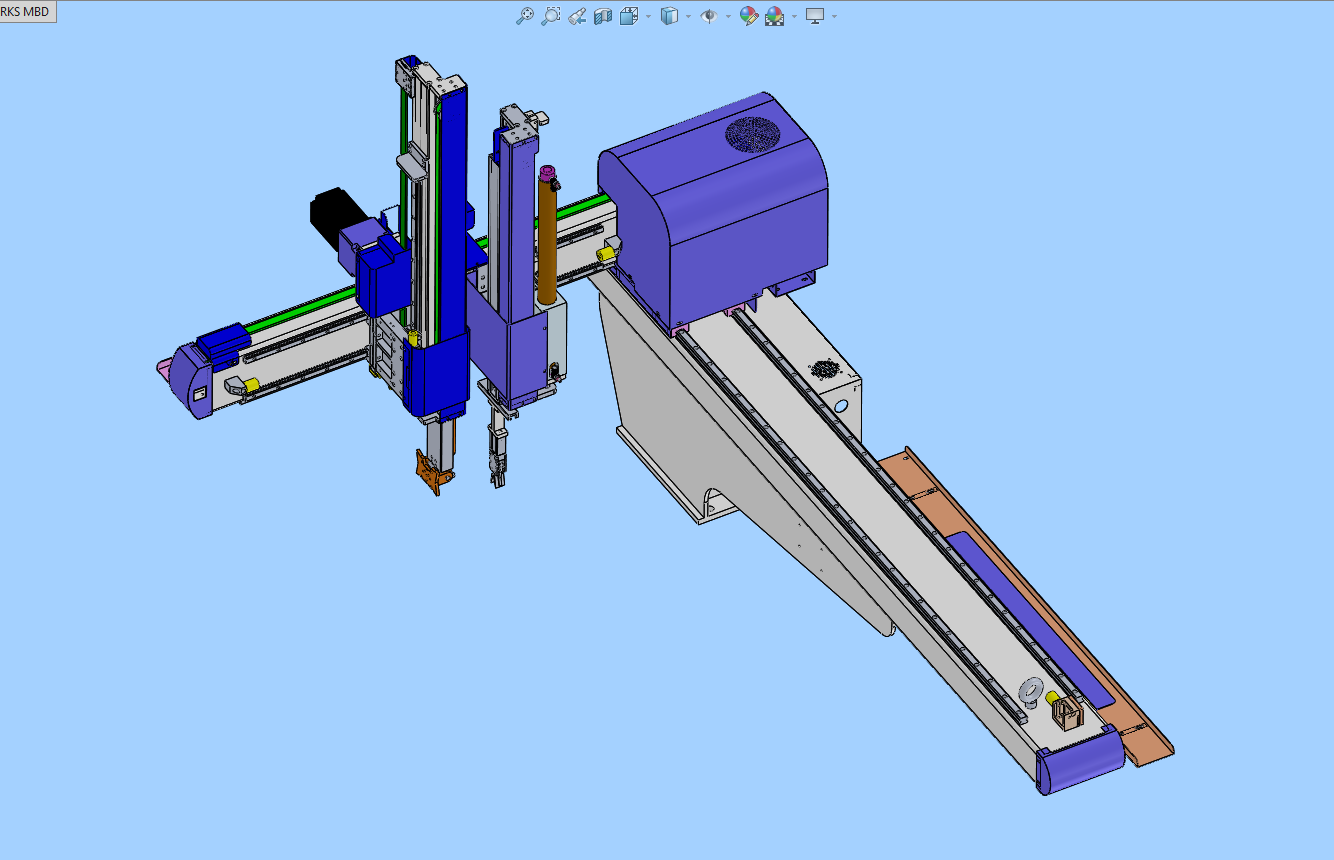Click the View Settings monitor icon
Screen dimensions: 1334x860
point(815,16)
